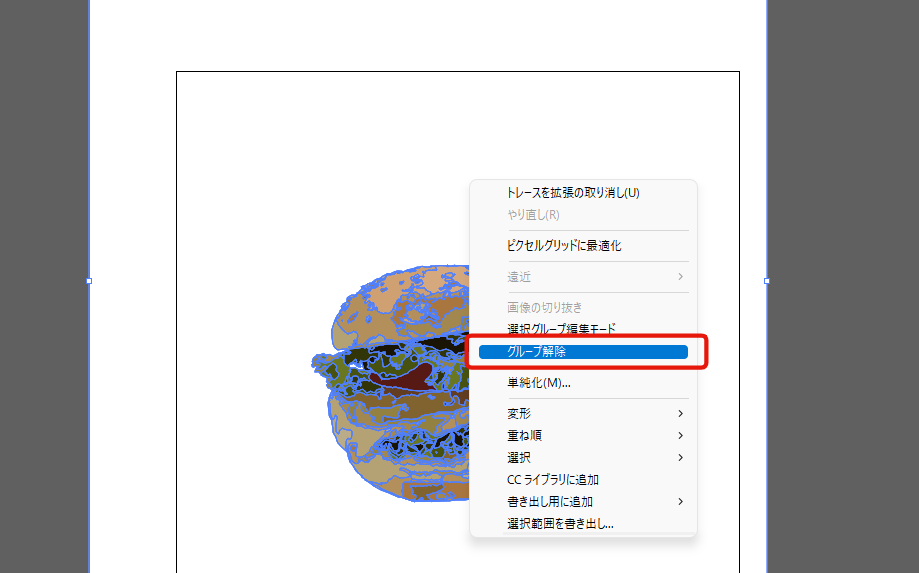Click the chevron arrow beside 変形
919x573 pixels.
click(680, 414)
